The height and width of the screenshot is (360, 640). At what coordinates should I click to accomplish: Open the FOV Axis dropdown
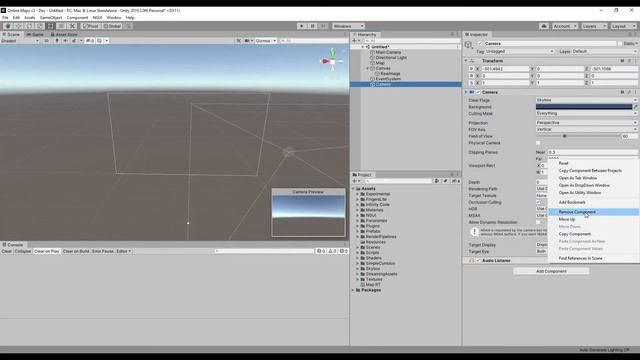[x=587, y=129]
